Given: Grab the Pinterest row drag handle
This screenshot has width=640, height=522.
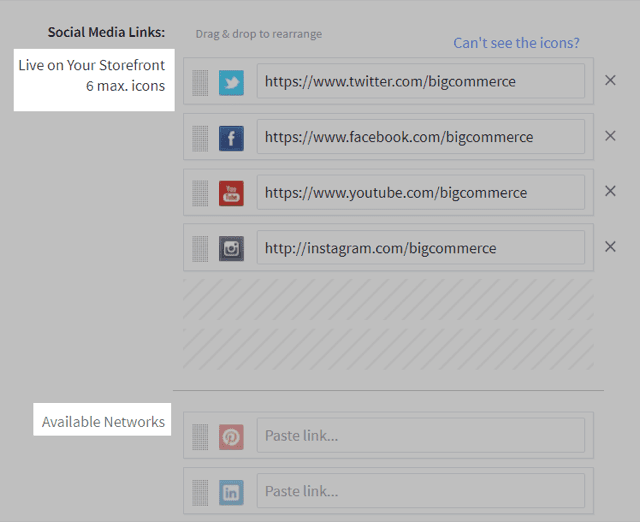Looking at the screenshot, I should pos(200,437).
